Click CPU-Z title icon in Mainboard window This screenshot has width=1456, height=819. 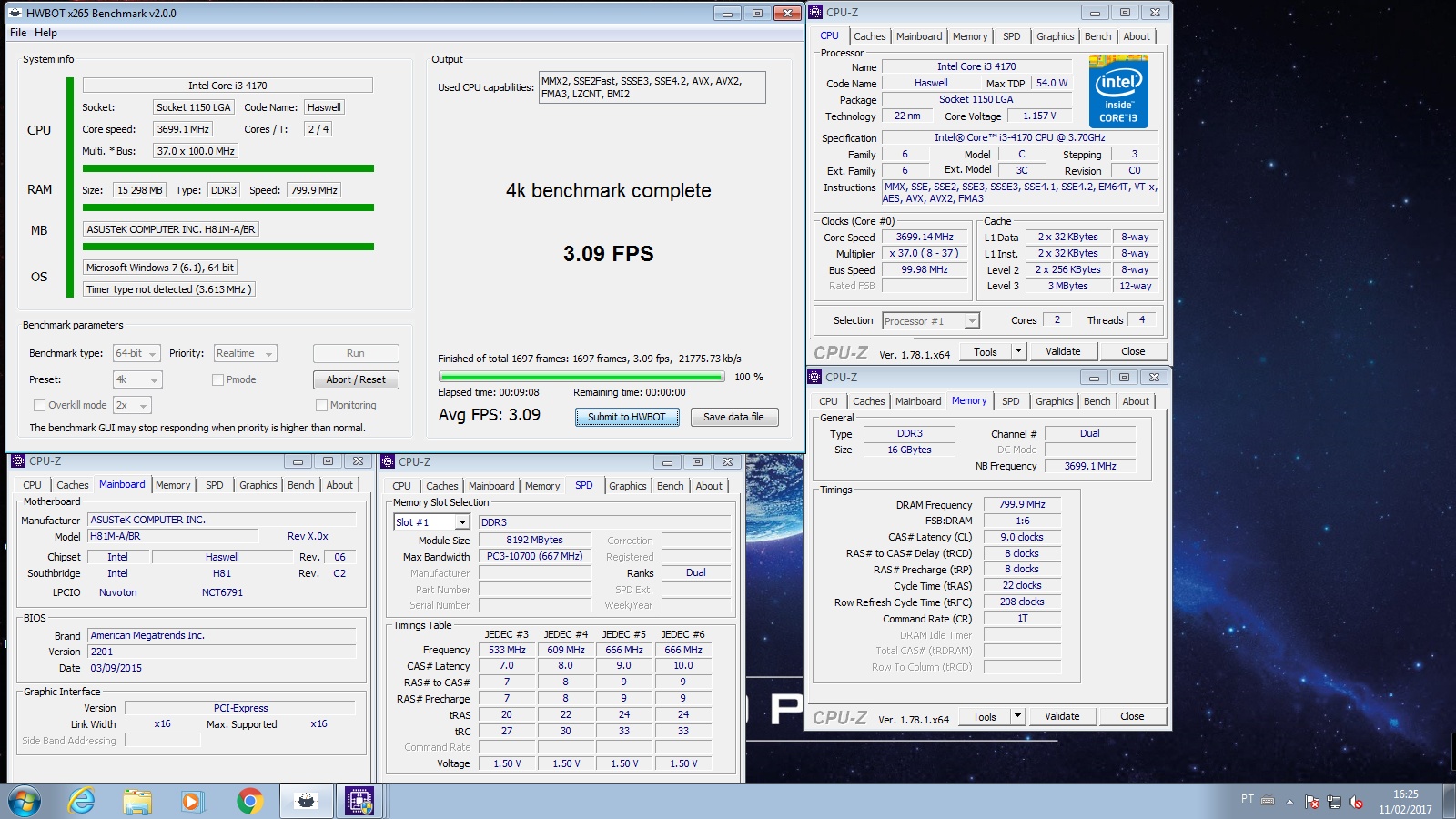point(18,461)
